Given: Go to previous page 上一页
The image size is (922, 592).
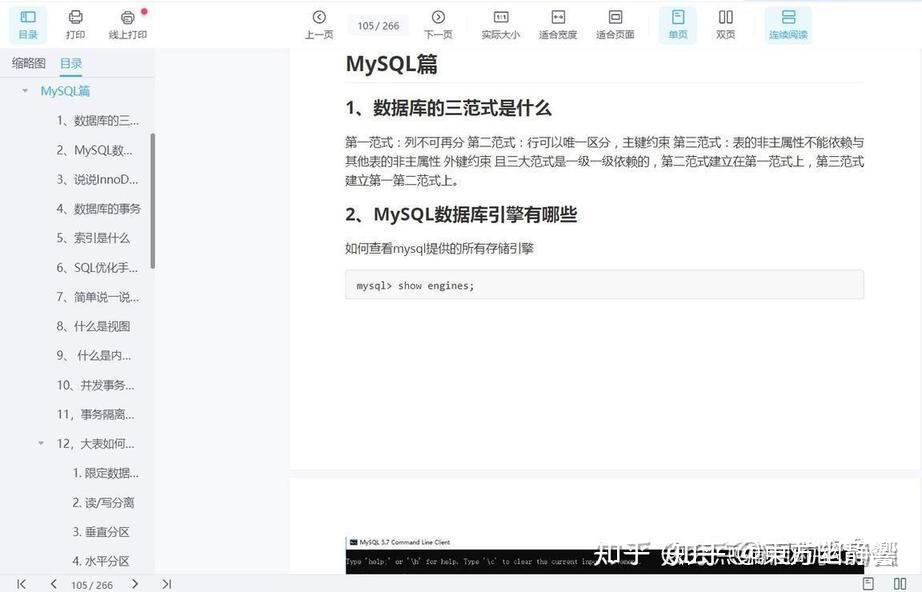Looking at the screenshot, I should tap(319, 25).
